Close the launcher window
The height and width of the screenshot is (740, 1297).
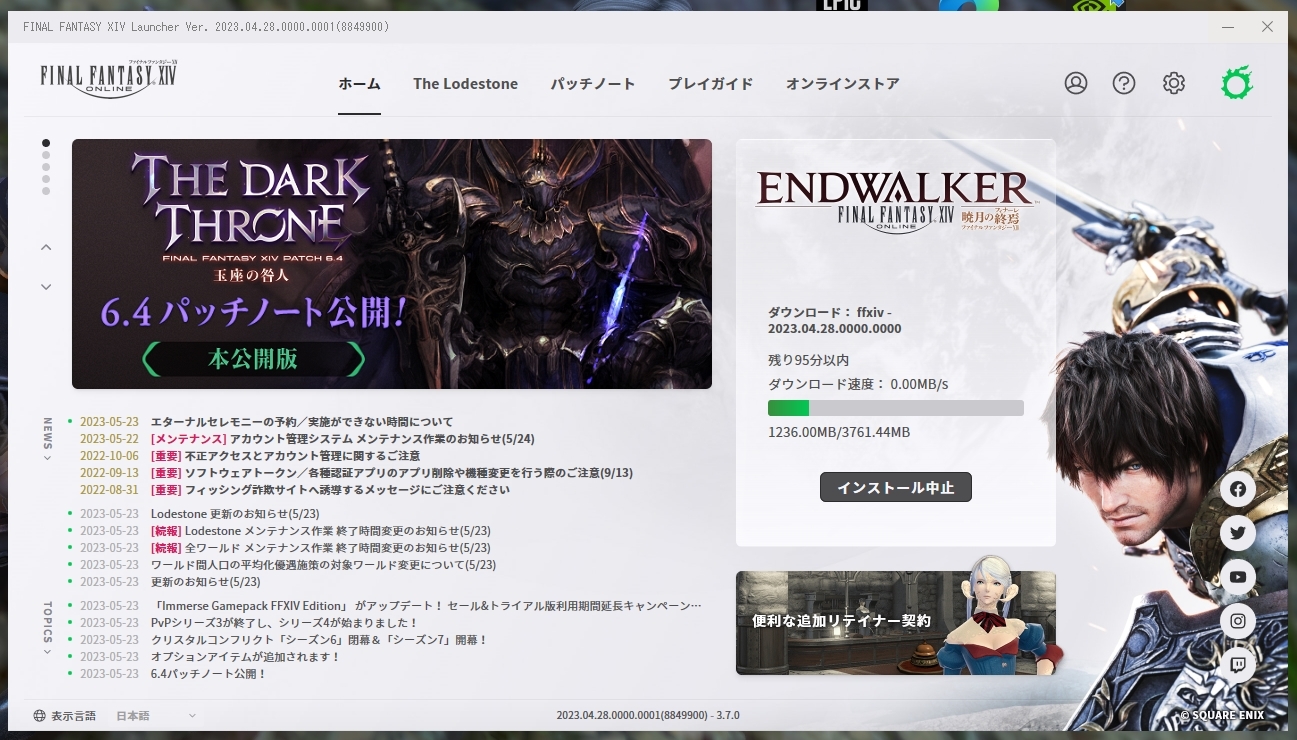coord(1267,27)
